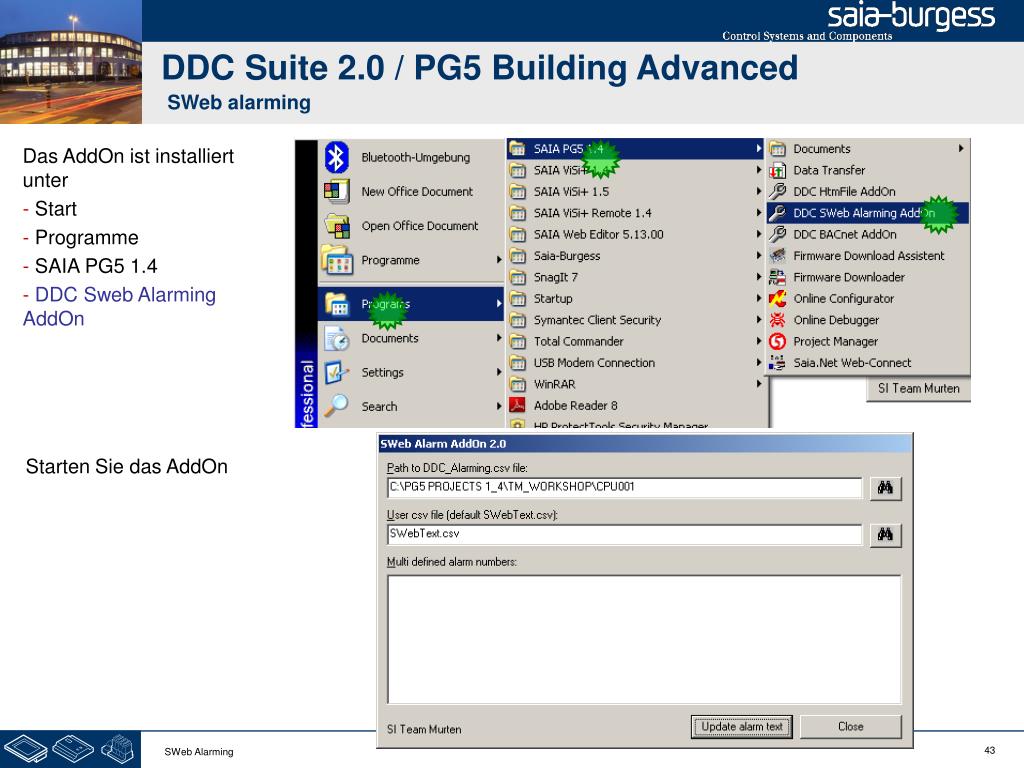Expand the SAIA ViSi+ 1.5 submenu arrow
This screenshot has height=768, width=1024.
[758, 191]
